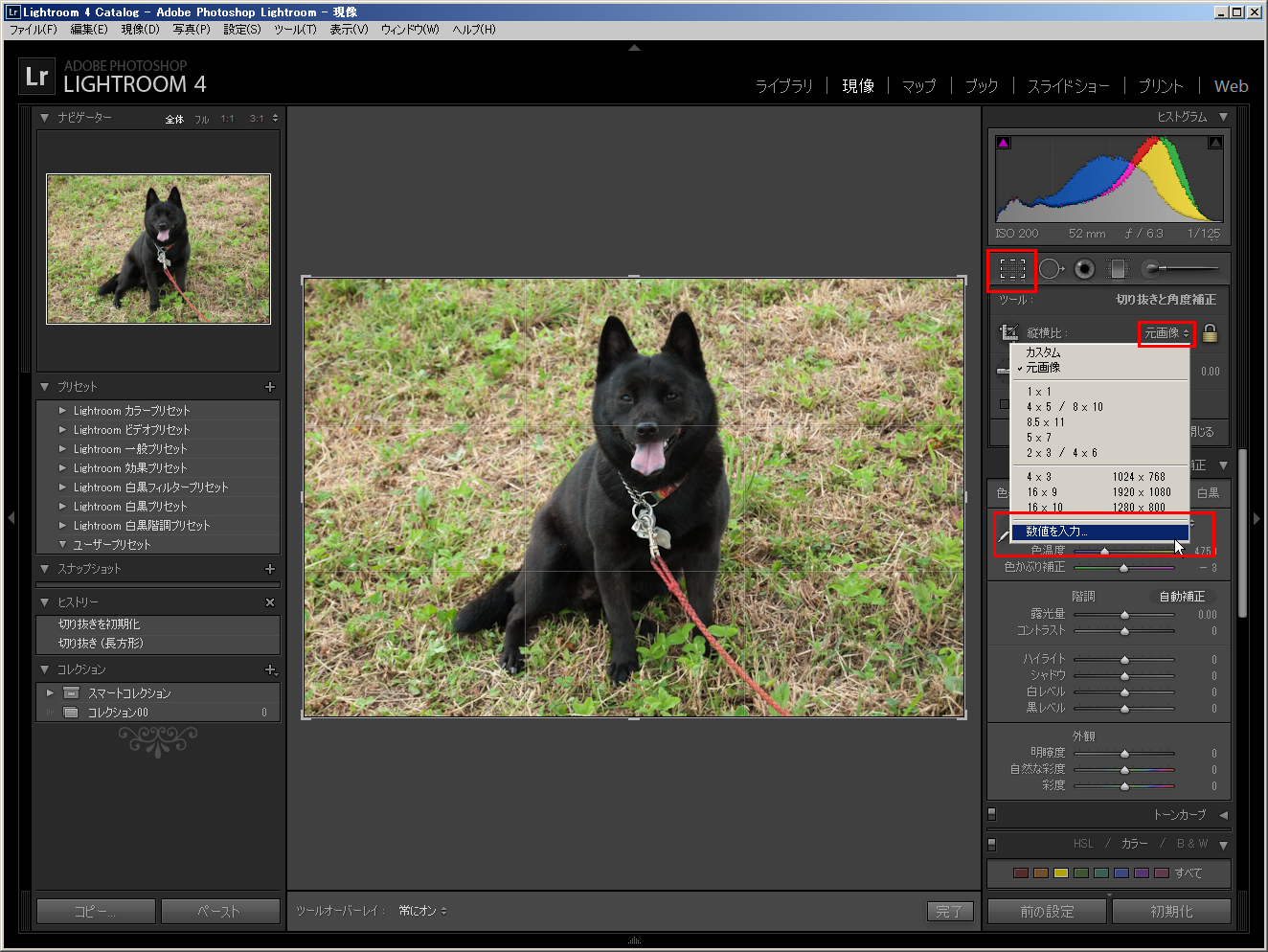1268x952 pixels.
Task: Select the spot removal tool icon
Action: [1051, 269]
